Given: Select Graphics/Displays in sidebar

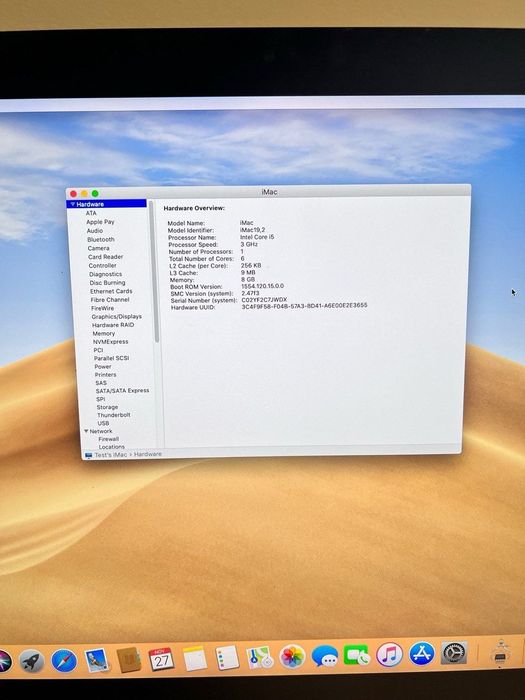Looking at the screenshot, I should (117, 317).
